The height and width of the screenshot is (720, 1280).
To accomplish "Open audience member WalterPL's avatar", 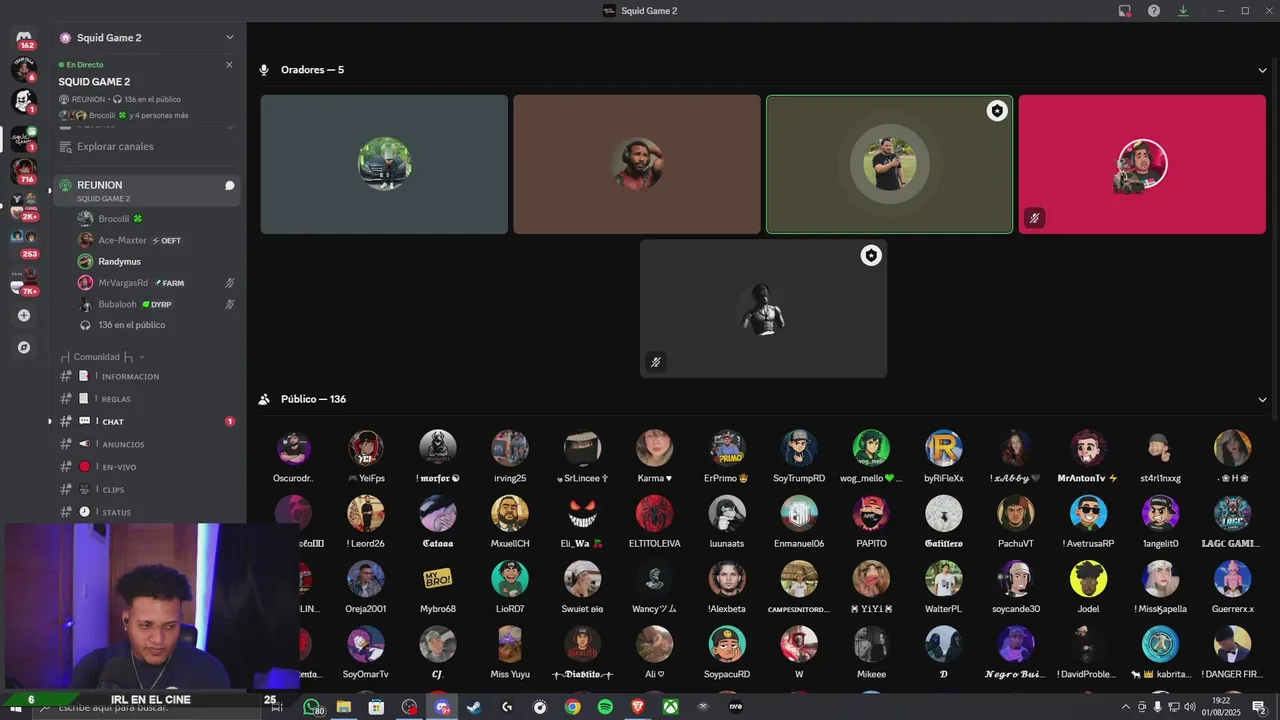I will (x=944, y=578).
